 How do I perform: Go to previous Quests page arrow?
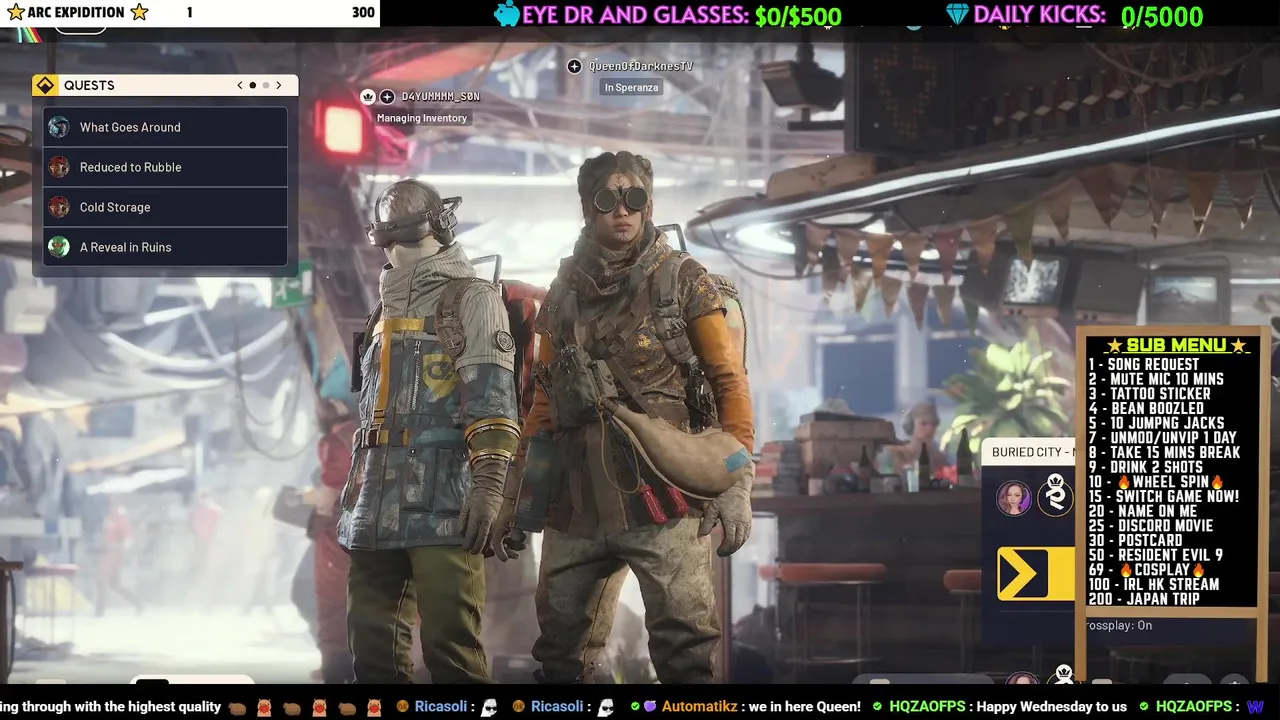click(240, 85)
